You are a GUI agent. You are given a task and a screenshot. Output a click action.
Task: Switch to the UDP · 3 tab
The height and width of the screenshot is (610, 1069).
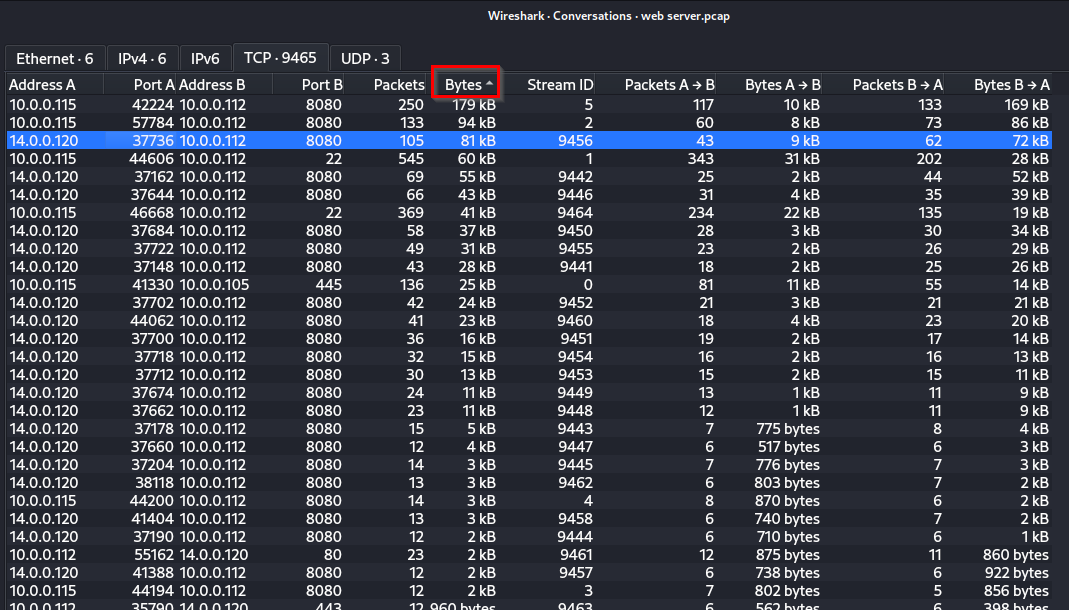(x=365, y=58)
